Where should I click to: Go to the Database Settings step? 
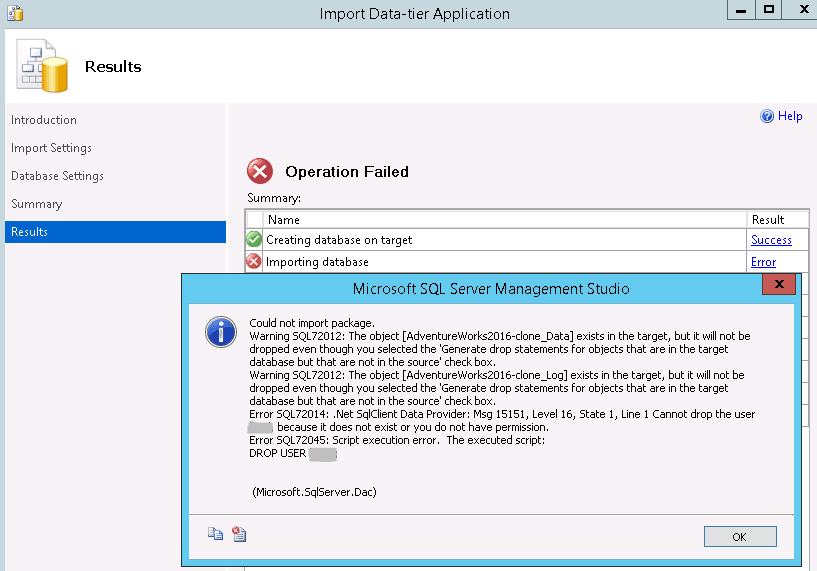pyautogui.click(x=57, y=176)
